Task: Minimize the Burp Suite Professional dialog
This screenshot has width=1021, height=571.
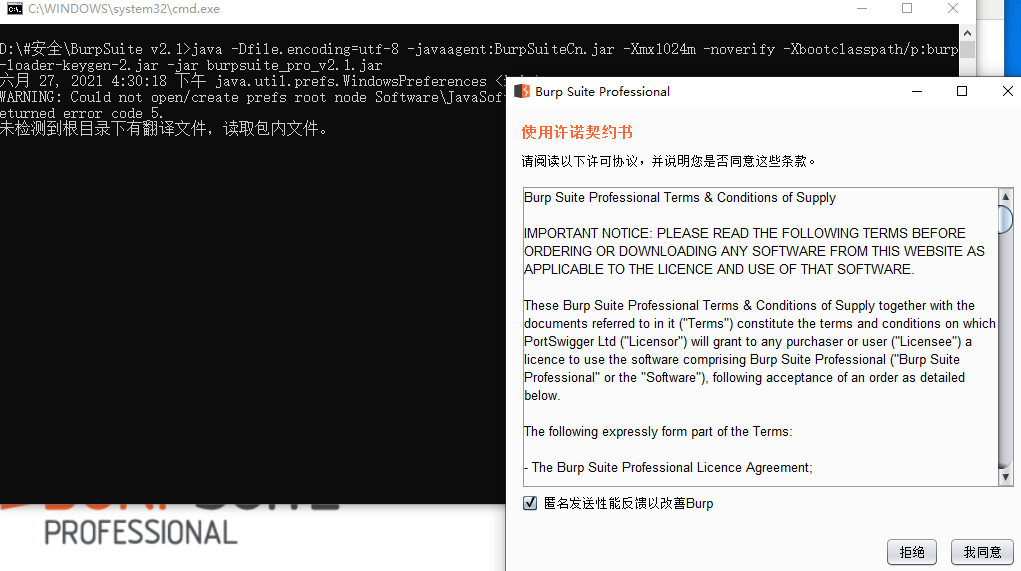Action: point(917,92)
